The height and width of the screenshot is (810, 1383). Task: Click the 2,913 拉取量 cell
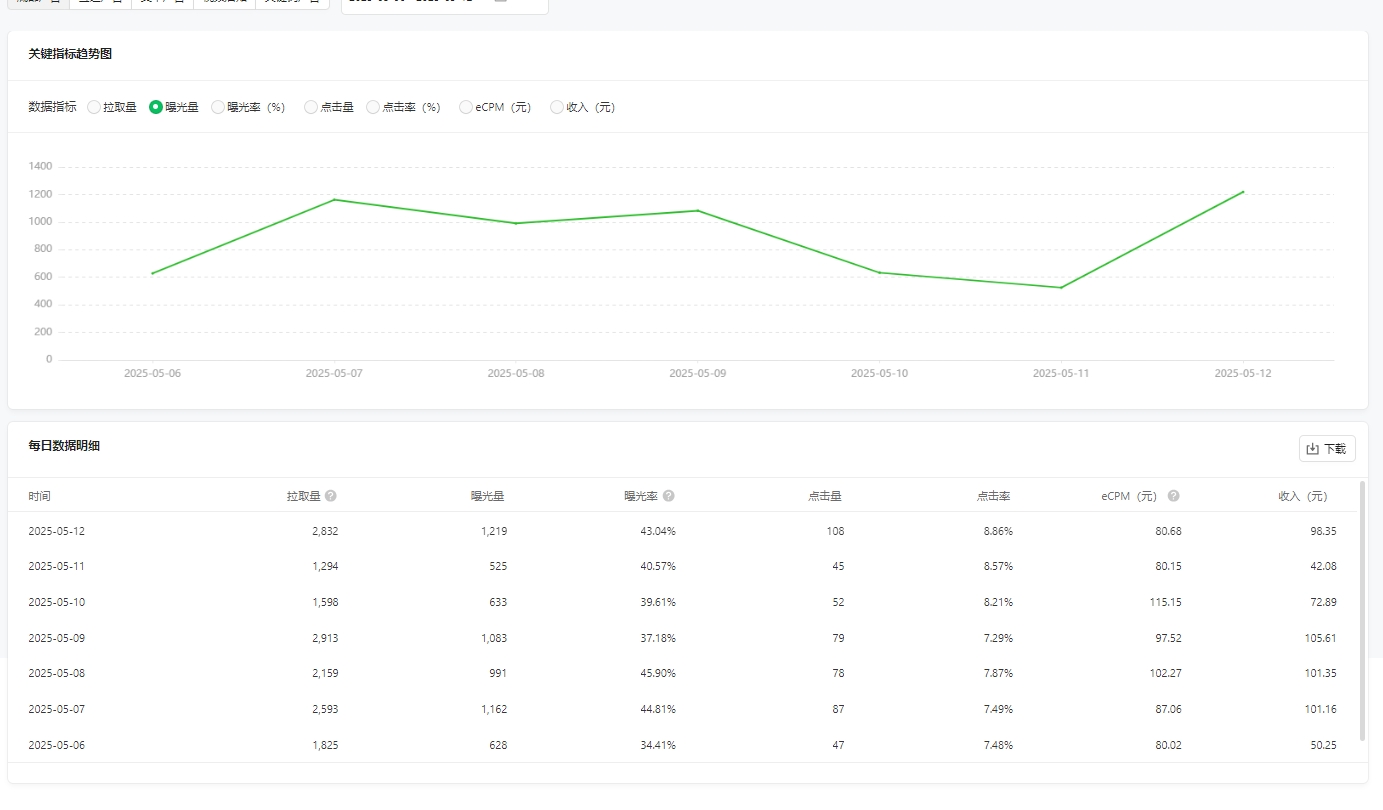click(325, 638)
